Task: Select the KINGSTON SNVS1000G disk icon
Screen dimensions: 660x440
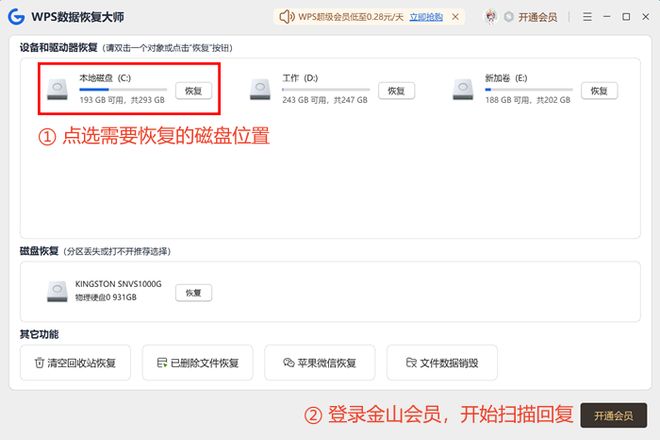Action: tap(57, 291)
